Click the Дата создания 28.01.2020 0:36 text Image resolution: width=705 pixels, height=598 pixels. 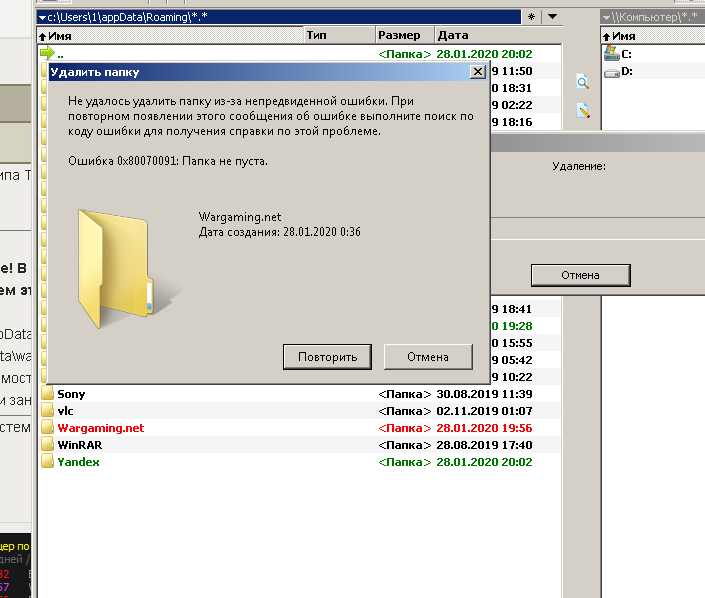pyautogui.click(x=279, y=232)
